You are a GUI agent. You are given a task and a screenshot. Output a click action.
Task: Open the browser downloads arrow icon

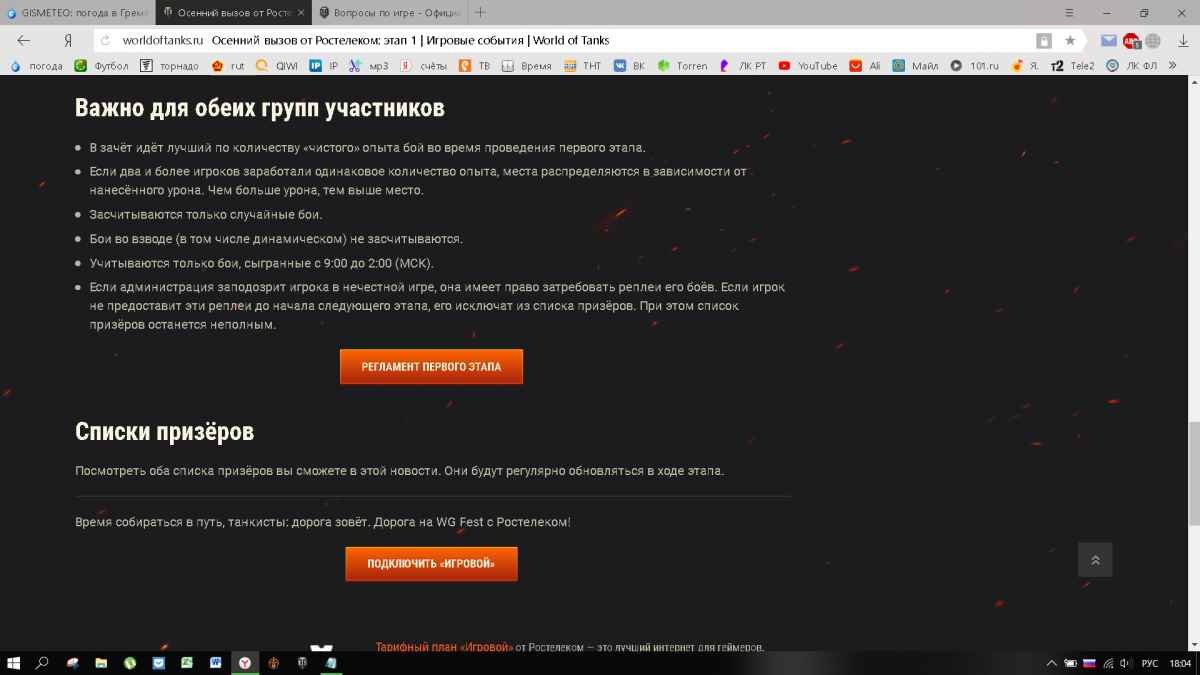click(x=1182, y=41)
